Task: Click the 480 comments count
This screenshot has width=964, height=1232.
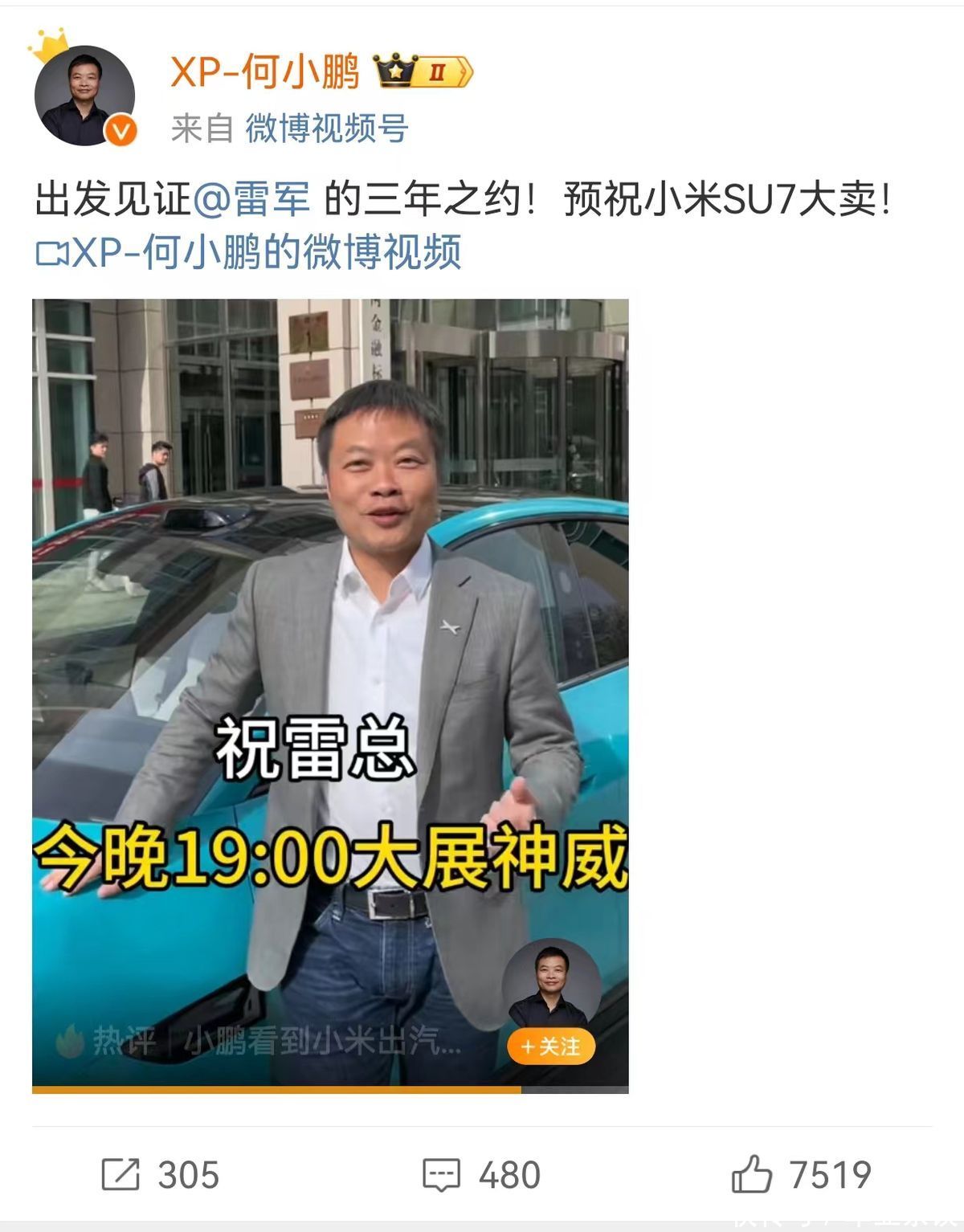Action: click(x=509, y=1175)
